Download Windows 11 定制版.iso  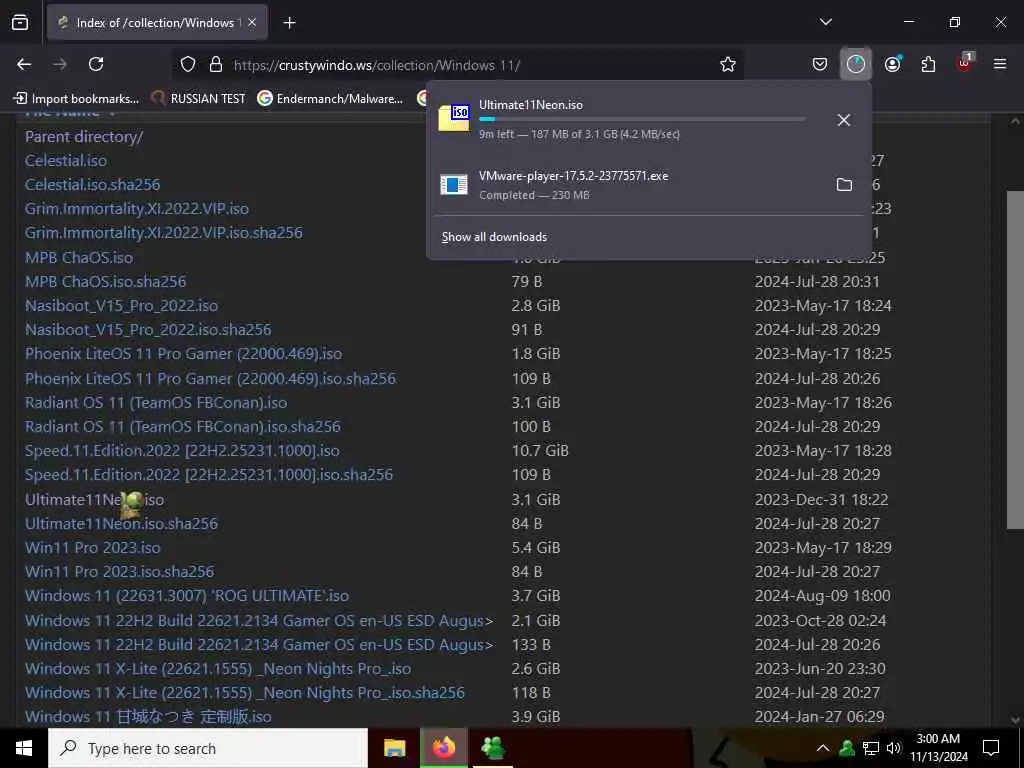point(148,717)
